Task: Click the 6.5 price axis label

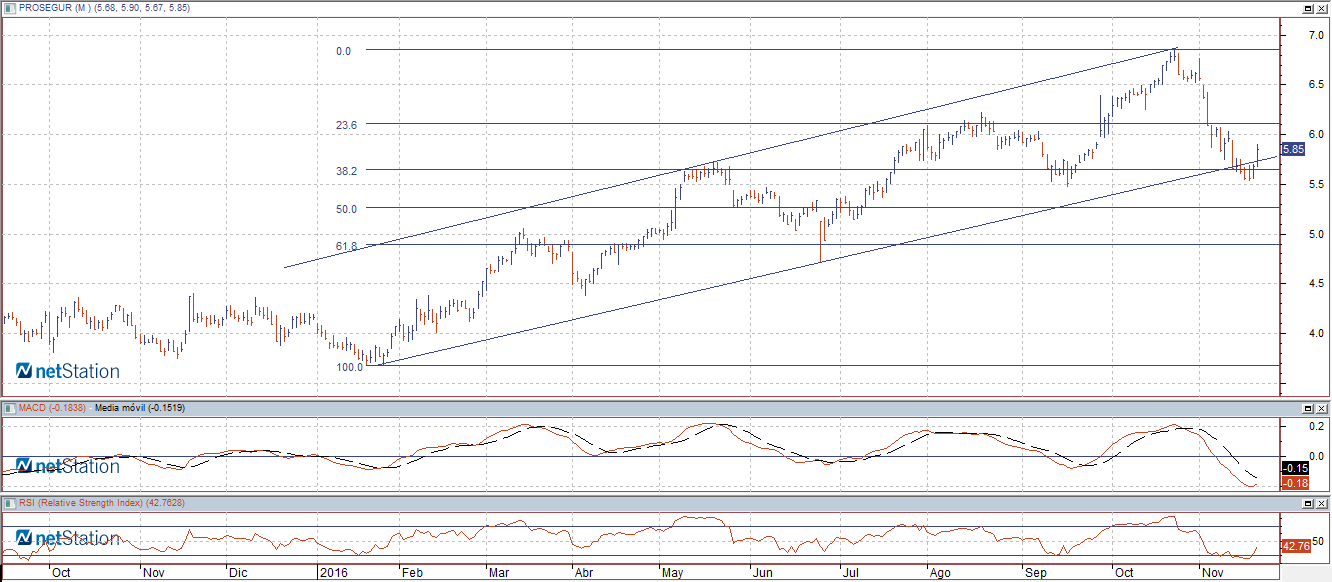Action: tap(1316, 85)
